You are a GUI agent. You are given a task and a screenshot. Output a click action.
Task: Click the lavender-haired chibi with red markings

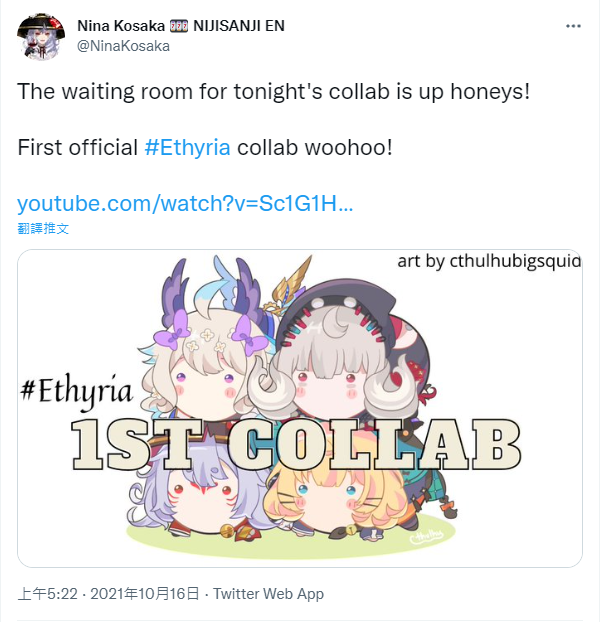pos(196,498)
